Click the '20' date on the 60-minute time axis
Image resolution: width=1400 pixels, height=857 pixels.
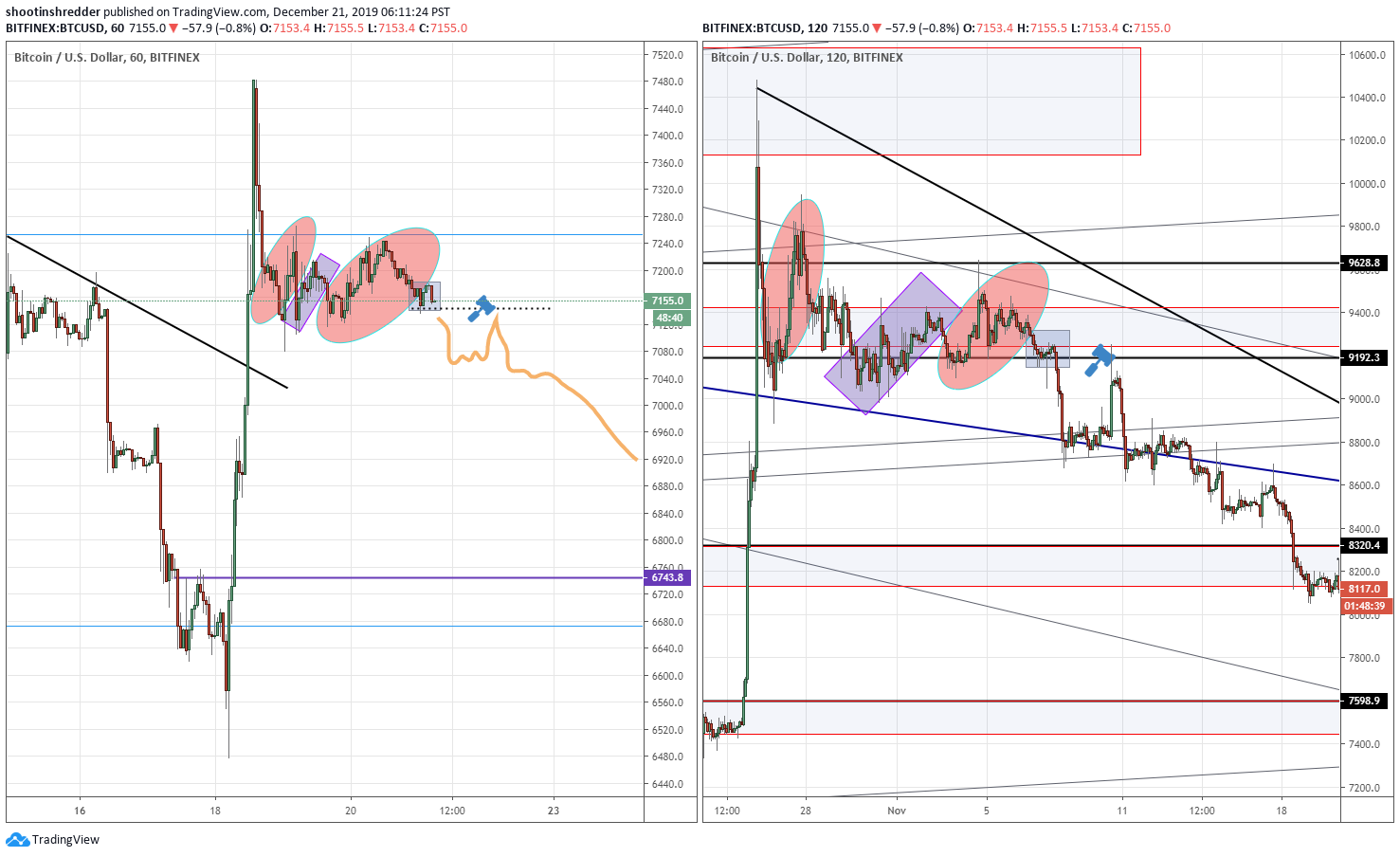[x=351, y=811]
